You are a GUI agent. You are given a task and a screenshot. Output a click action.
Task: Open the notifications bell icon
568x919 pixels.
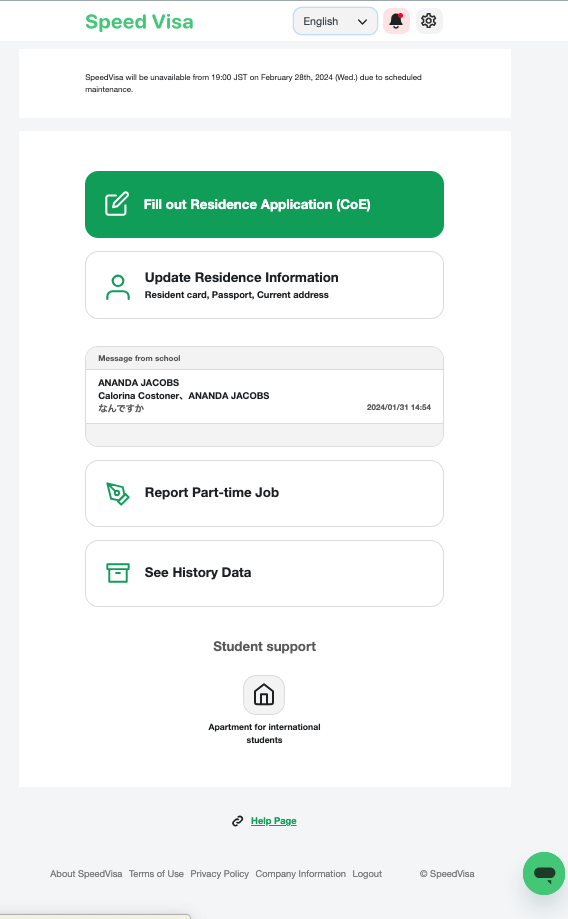click(x=396, y=21)
